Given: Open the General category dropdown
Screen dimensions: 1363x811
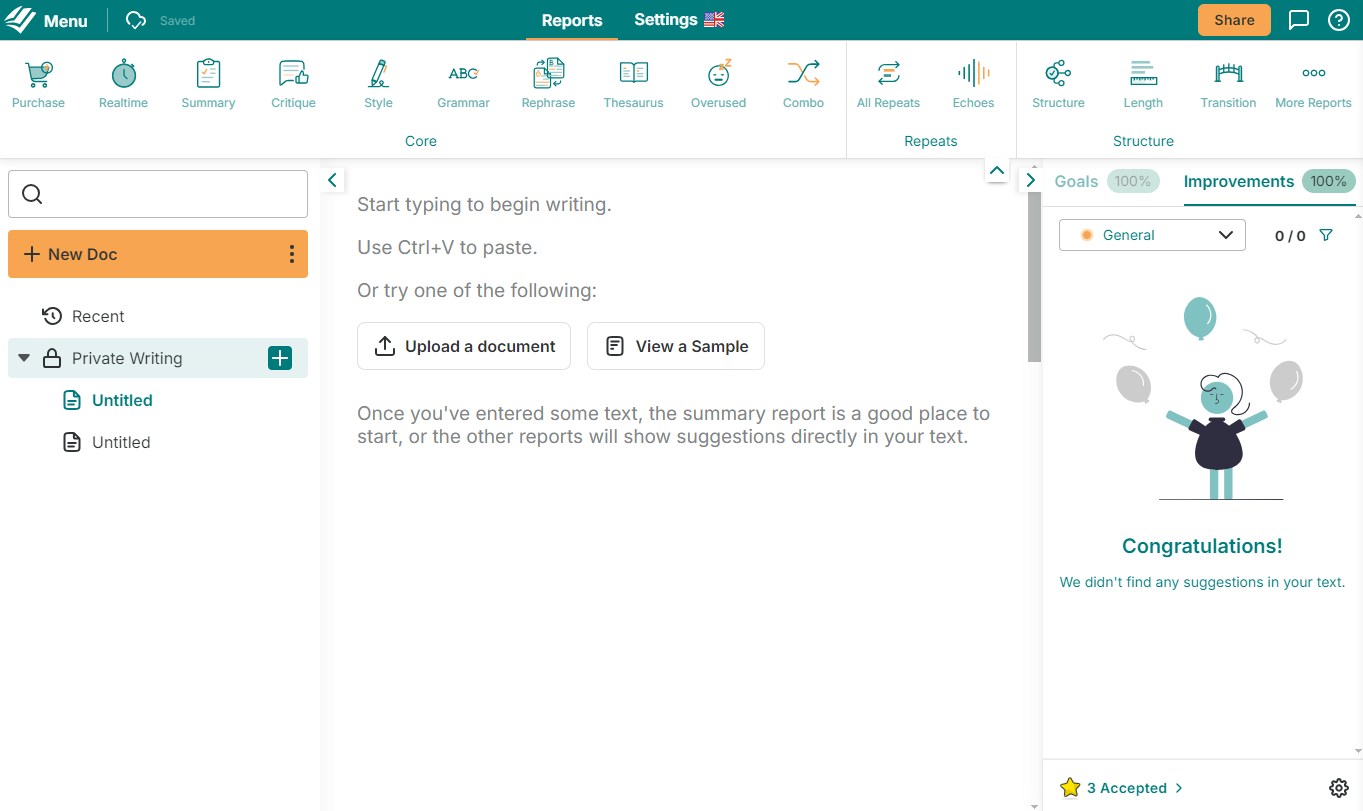Looking at the screenshot, I should click(x=1152, y=235).
